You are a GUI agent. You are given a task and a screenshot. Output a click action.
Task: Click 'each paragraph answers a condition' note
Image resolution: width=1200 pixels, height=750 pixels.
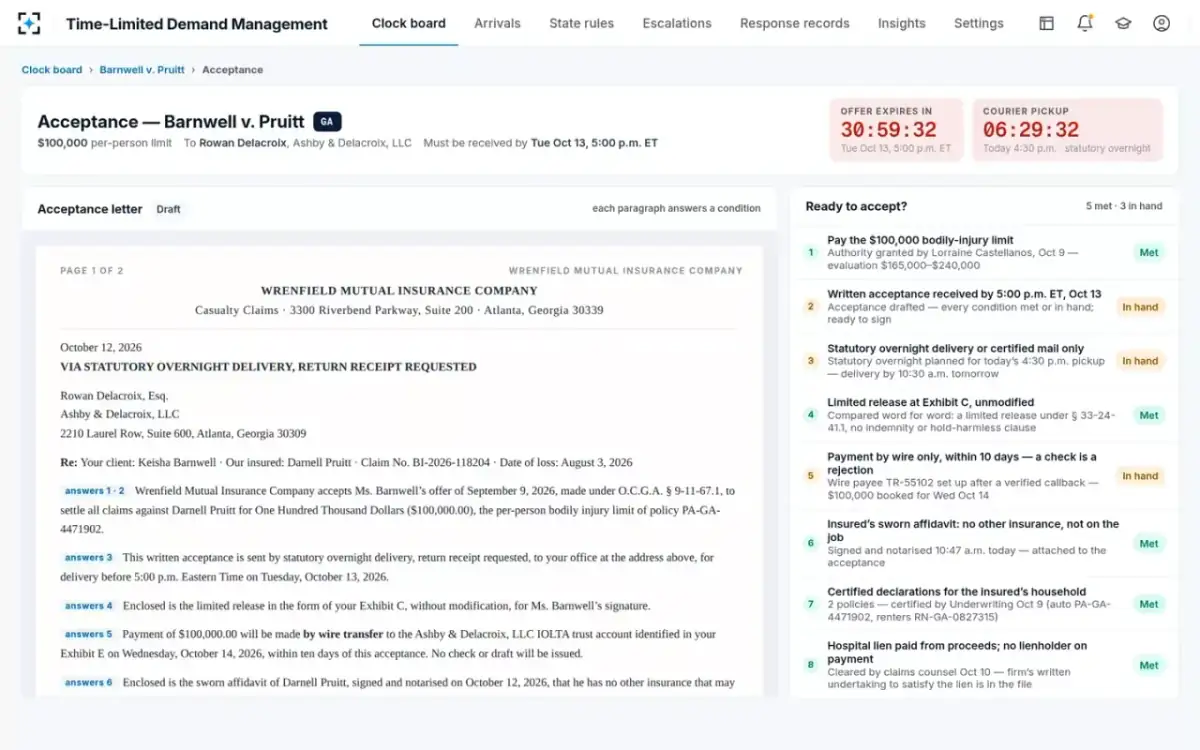[x=676, y=209]
